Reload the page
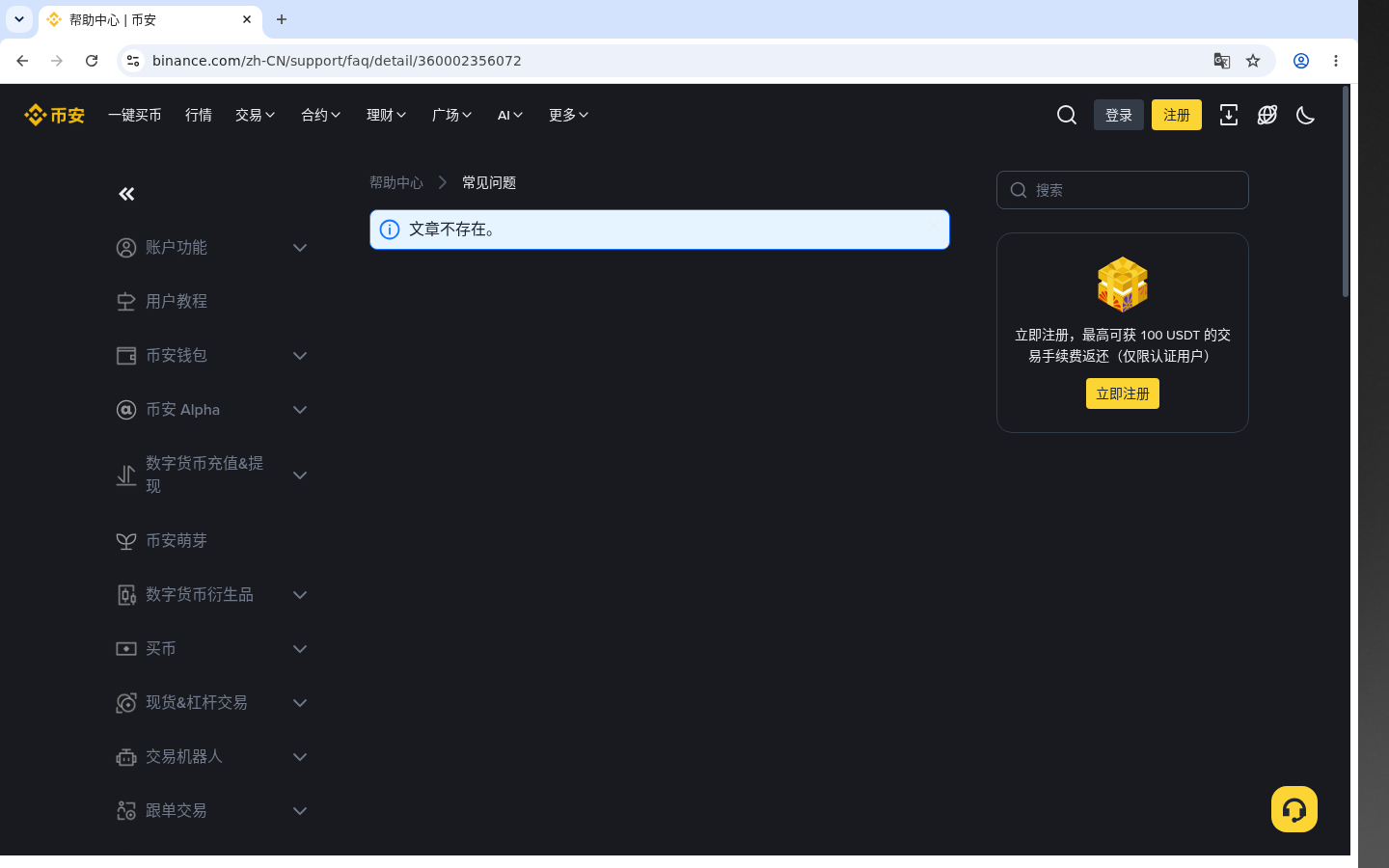Screen dimensions: 1389x868 tap(92, 61)
